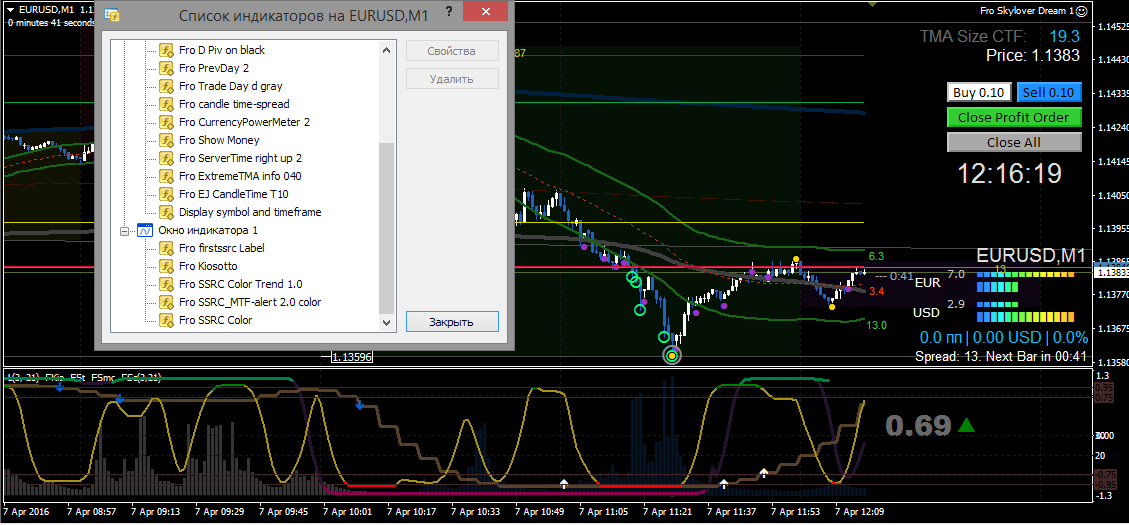The height and width of the screenshot is (525, 1129).
Task: Click the dialog help question mark
Action: point(449,11)
